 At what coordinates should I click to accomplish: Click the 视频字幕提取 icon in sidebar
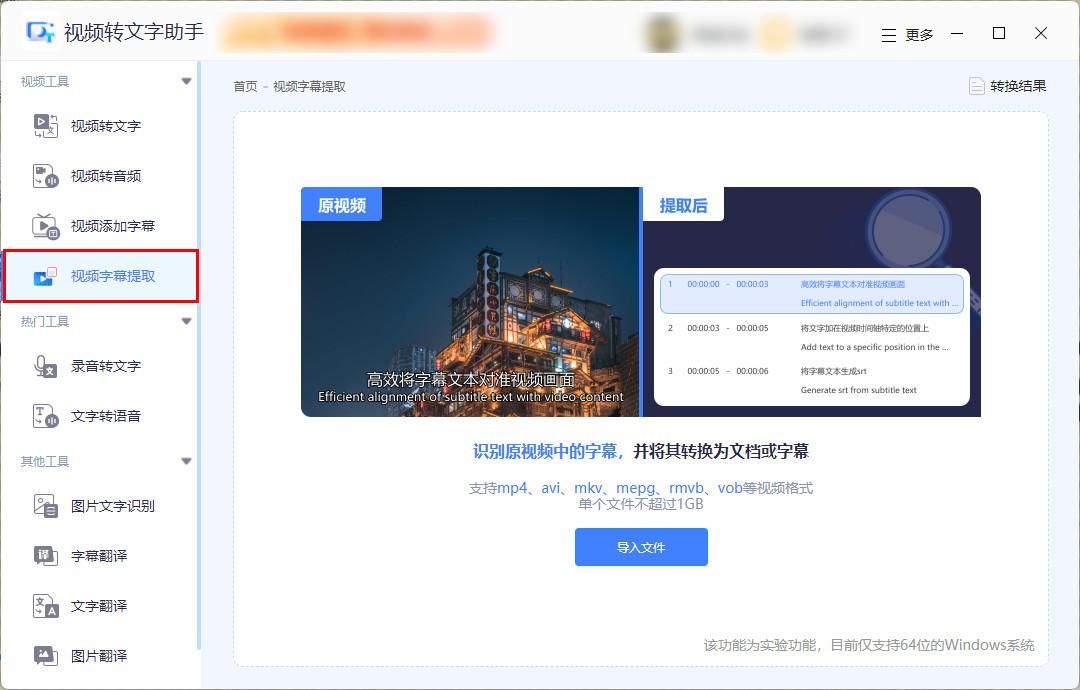45,276
